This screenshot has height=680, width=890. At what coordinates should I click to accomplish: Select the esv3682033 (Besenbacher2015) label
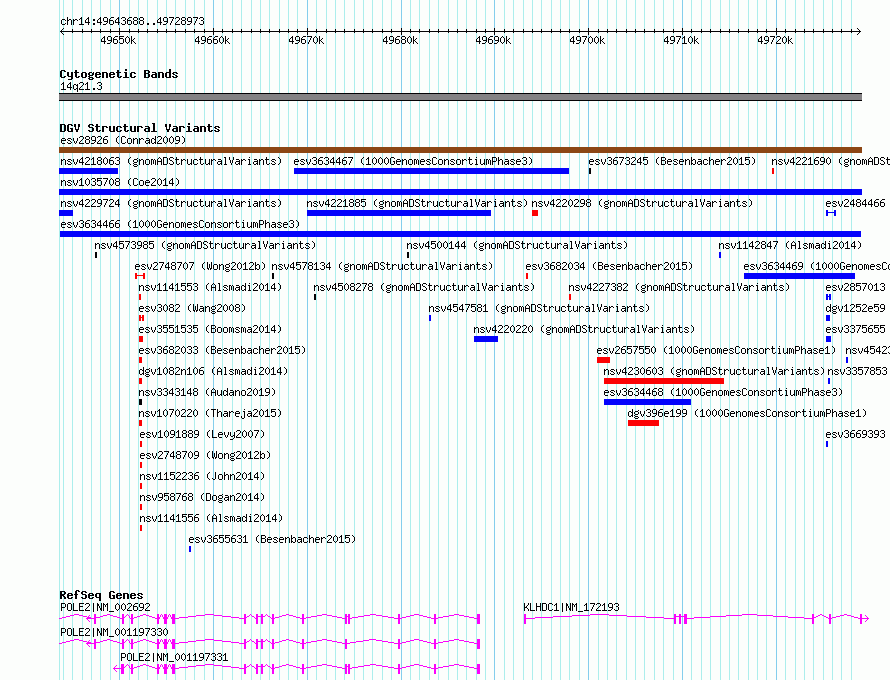[222, 350]
